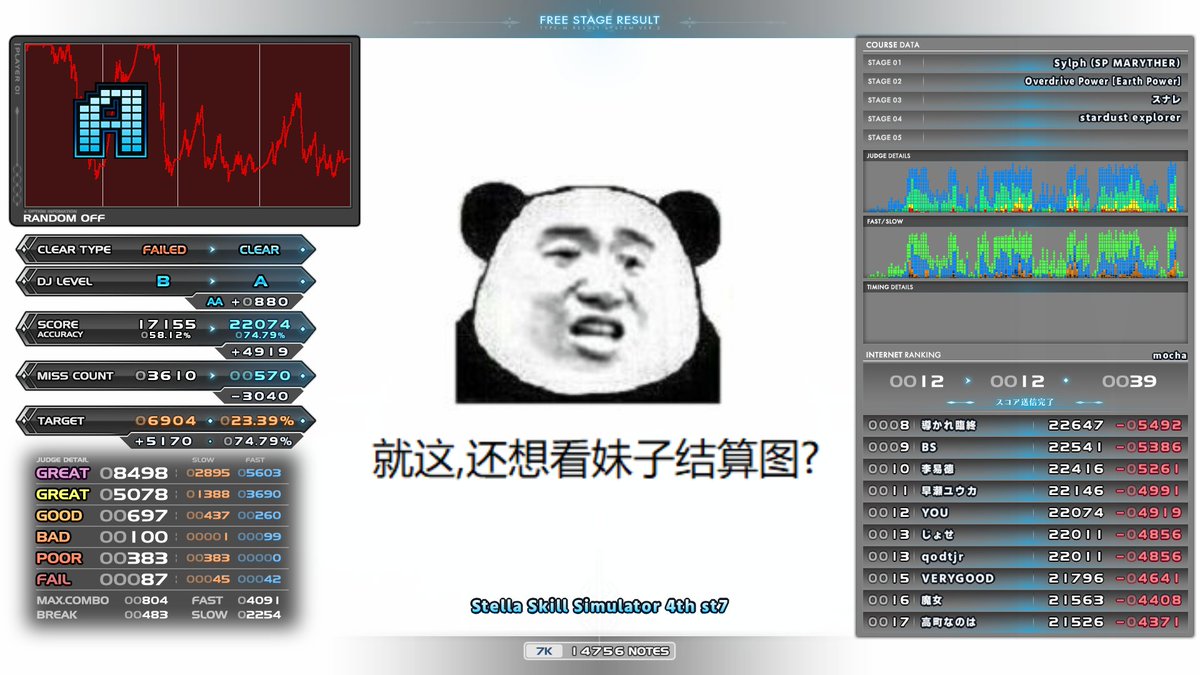Select ranking row 0015 VERYGOOD
1200x675 pixels.
tap(1025, 578)
